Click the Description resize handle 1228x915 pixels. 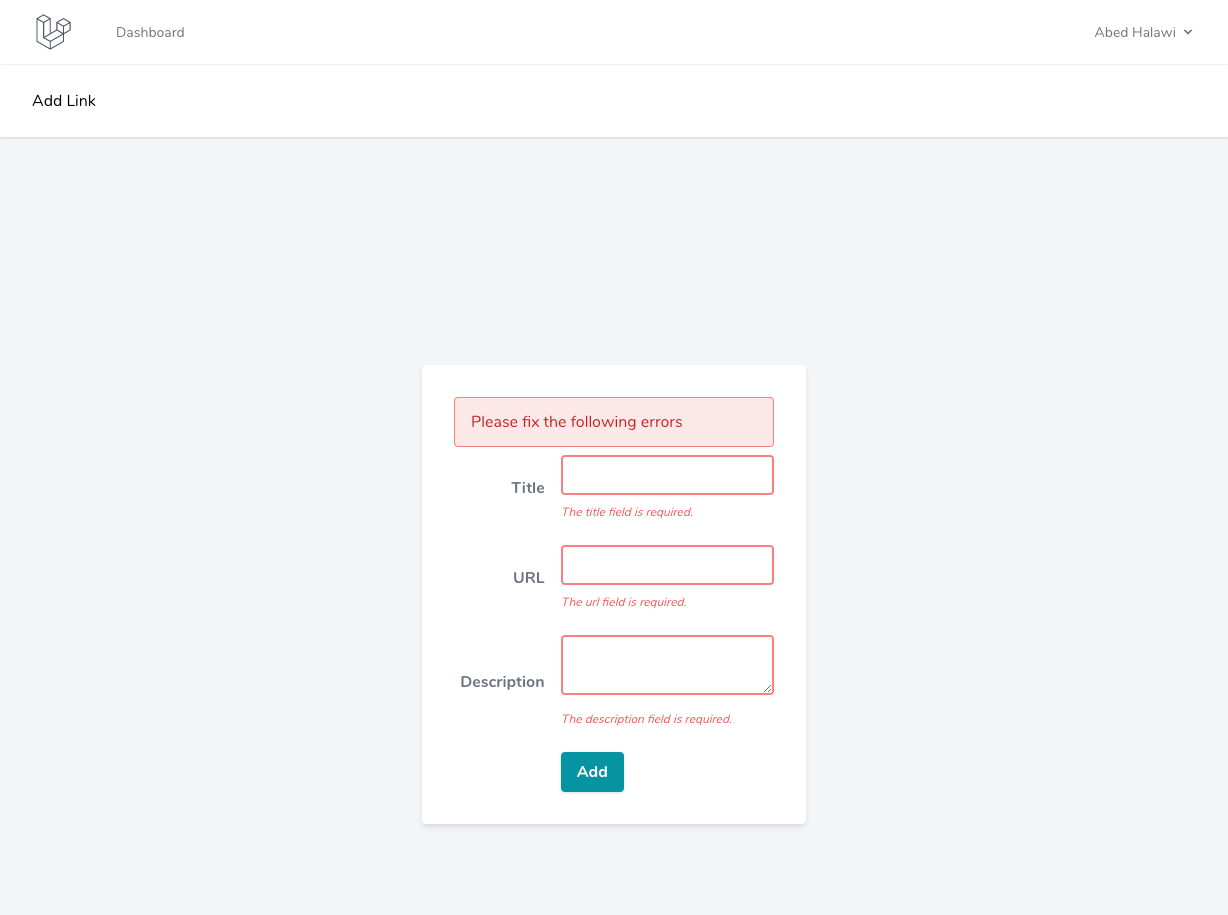coord(769,688)
